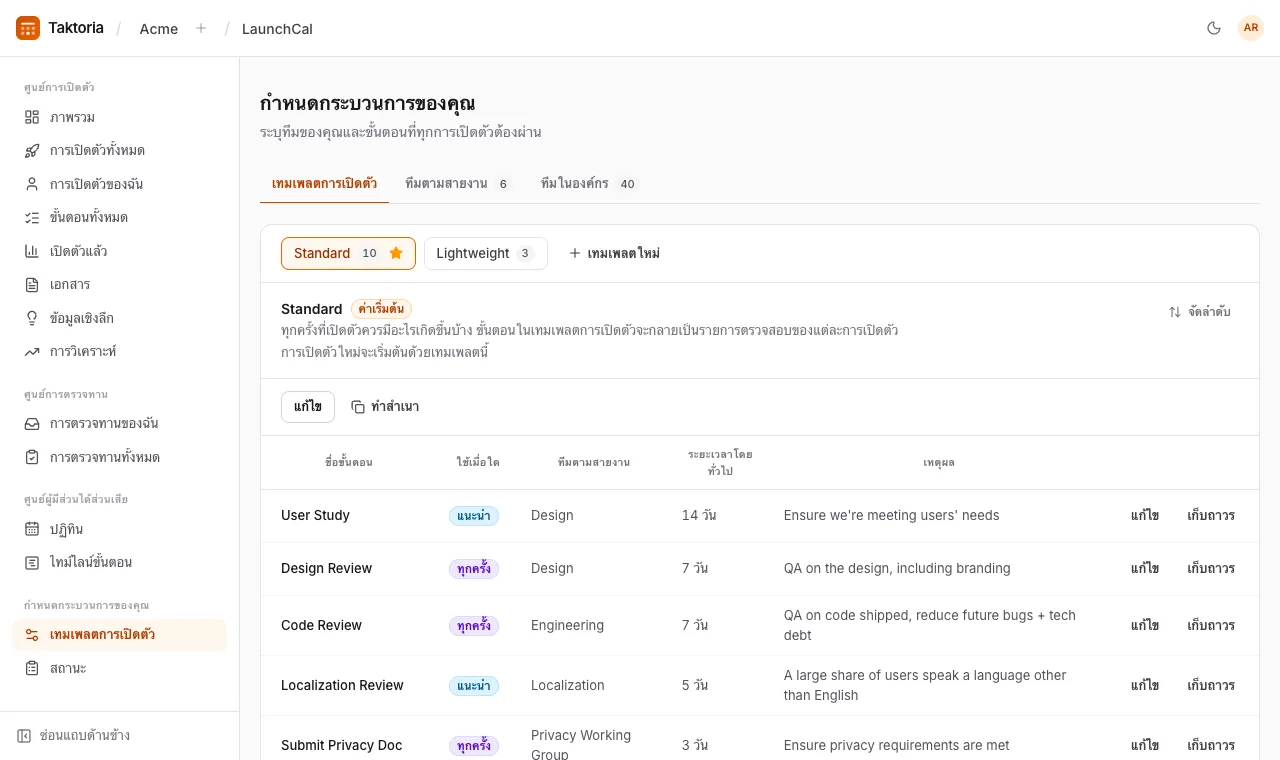This screenshot has height=760, width=1280.
Task: Open ไทม์ไลน์ขั้นตอน in sidebar
Action: coord(120,562)
